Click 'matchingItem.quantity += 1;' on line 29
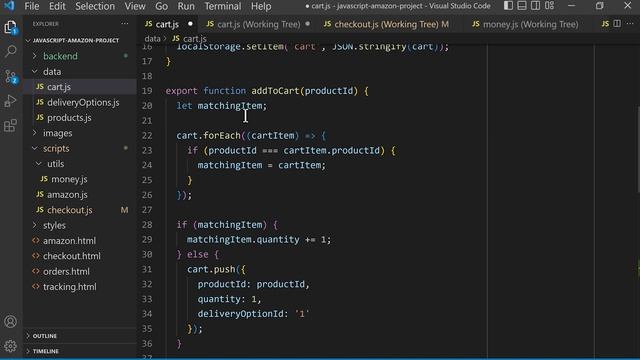Screen dimensions: 640x360 259,240
